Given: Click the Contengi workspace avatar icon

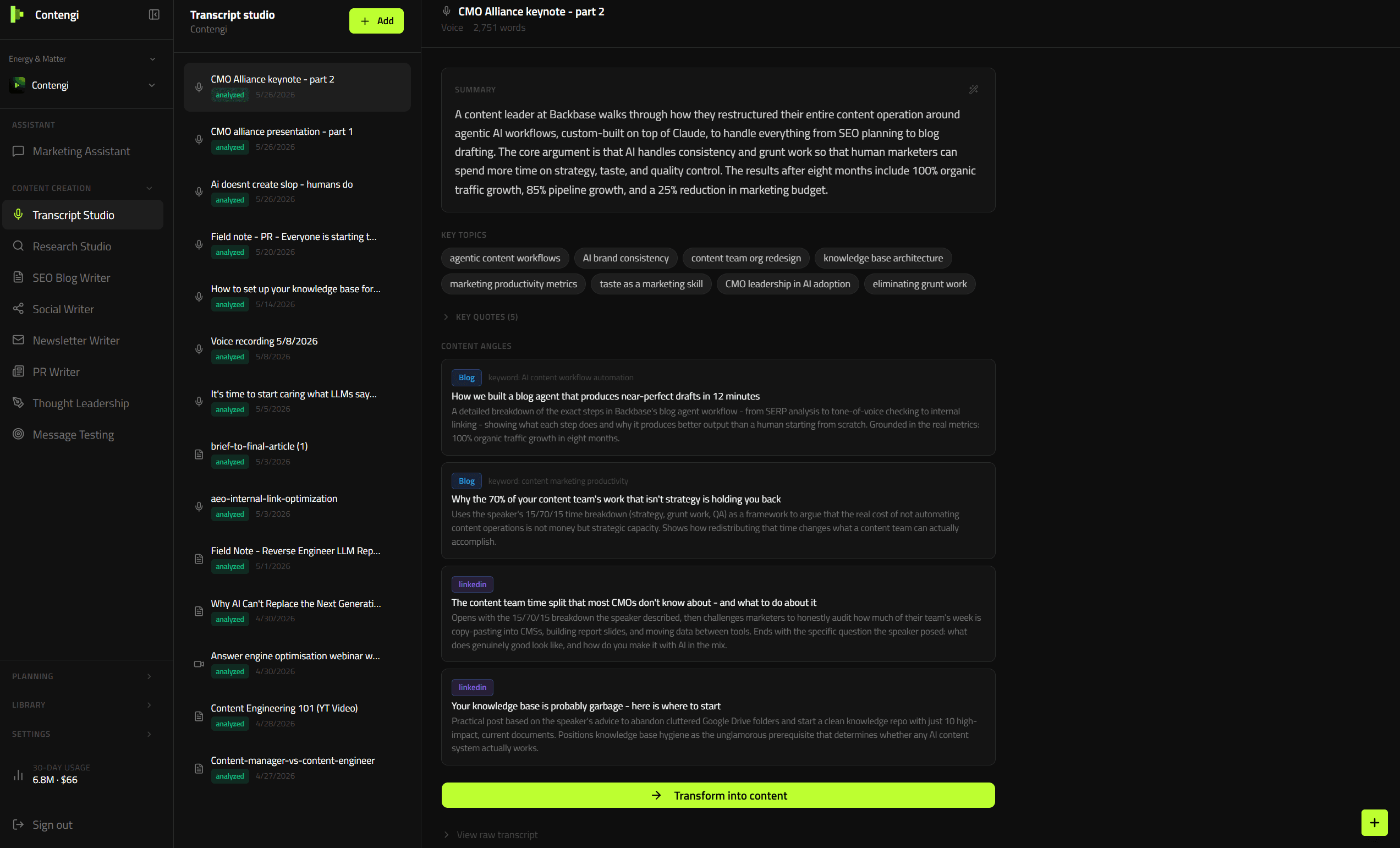Looking at the screenshot, I should coord(17,85).
